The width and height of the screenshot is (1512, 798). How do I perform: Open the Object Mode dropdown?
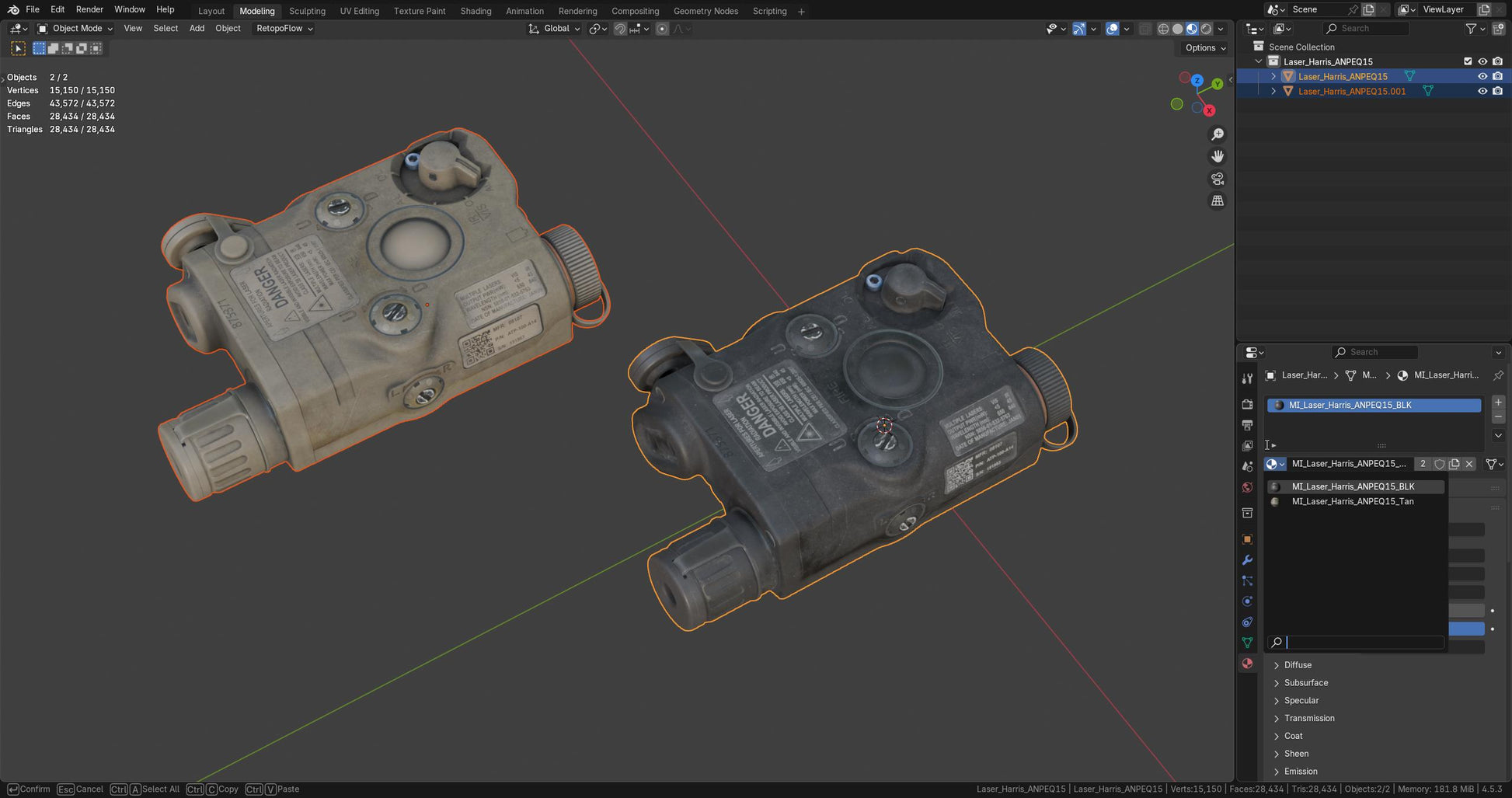(76, 29)
